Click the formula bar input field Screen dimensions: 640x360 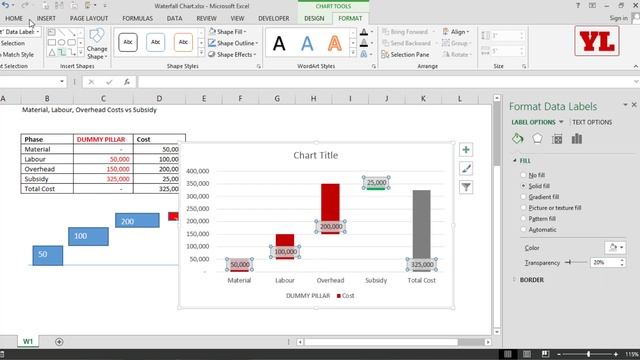click(x=386, y=82)
